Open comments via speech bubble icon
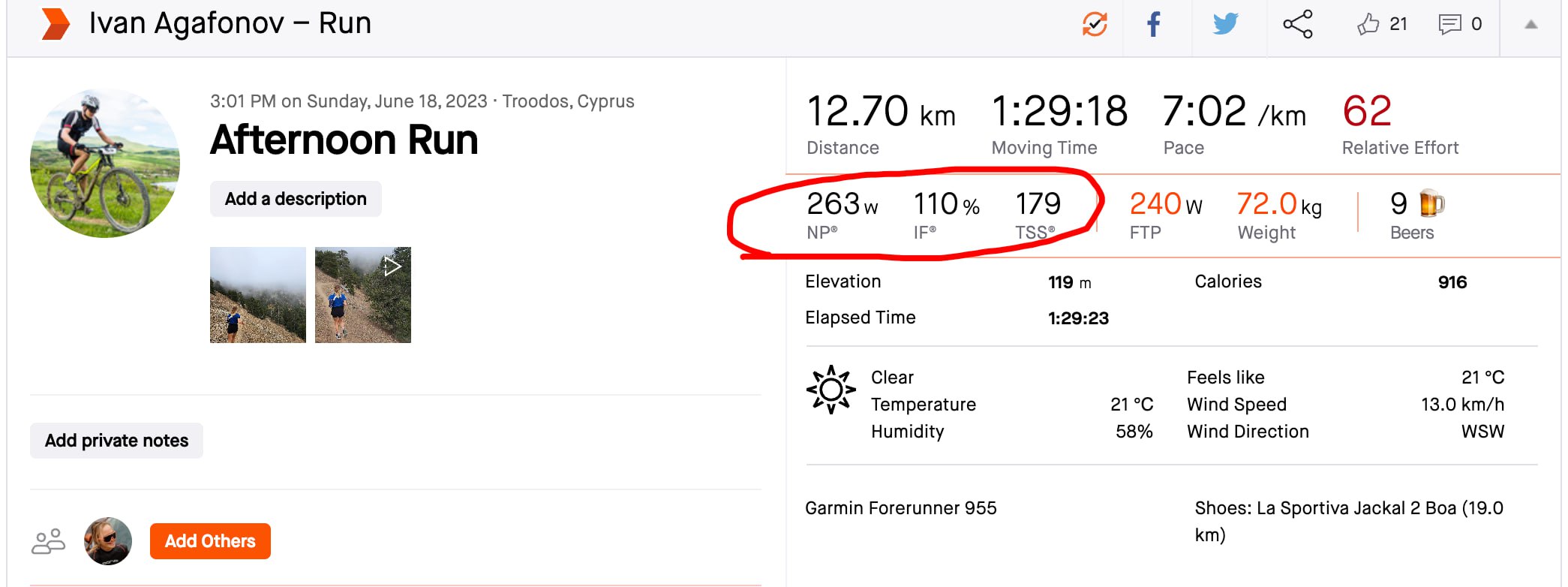1568x587 pixels. point(1449,24)
